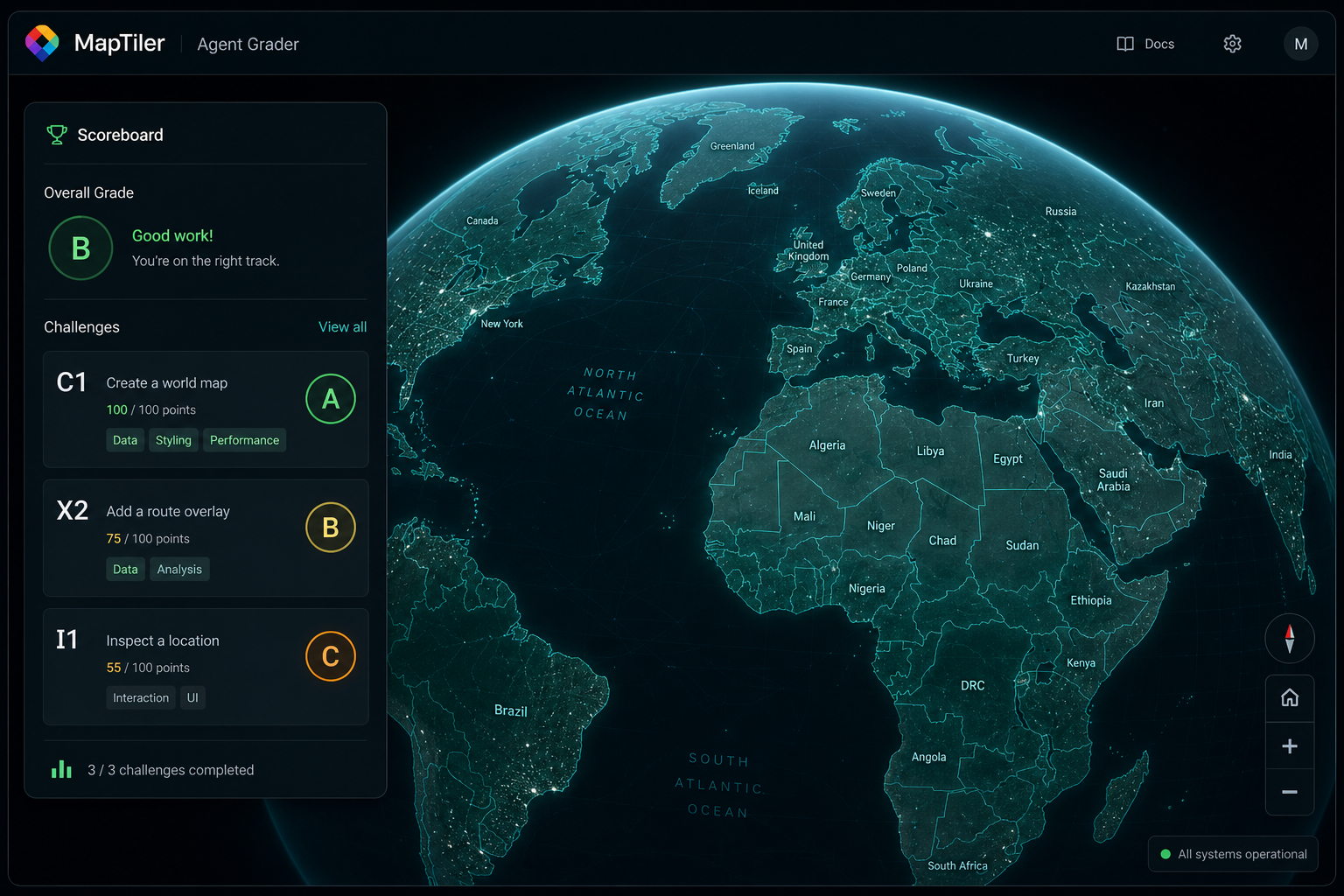Select the Data tag under C1

click(x=125, y=440)
